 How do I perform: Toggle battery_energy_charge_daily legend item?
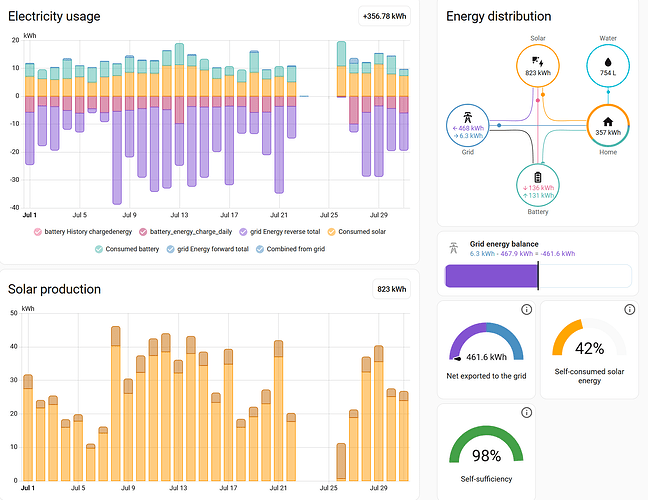pyautogui.click(x=186, y=232)
